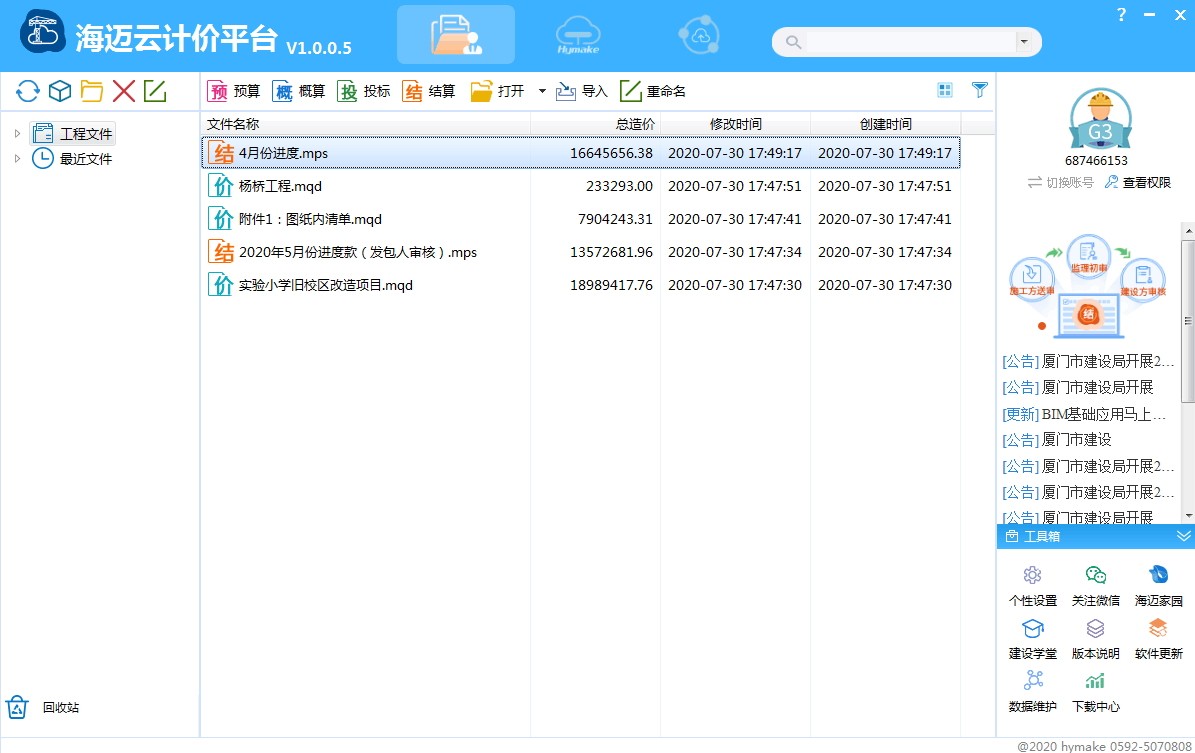Collapse the 工具箱 panel chevron
This screenshot has height=753, width=1195.
point(1183,536)
